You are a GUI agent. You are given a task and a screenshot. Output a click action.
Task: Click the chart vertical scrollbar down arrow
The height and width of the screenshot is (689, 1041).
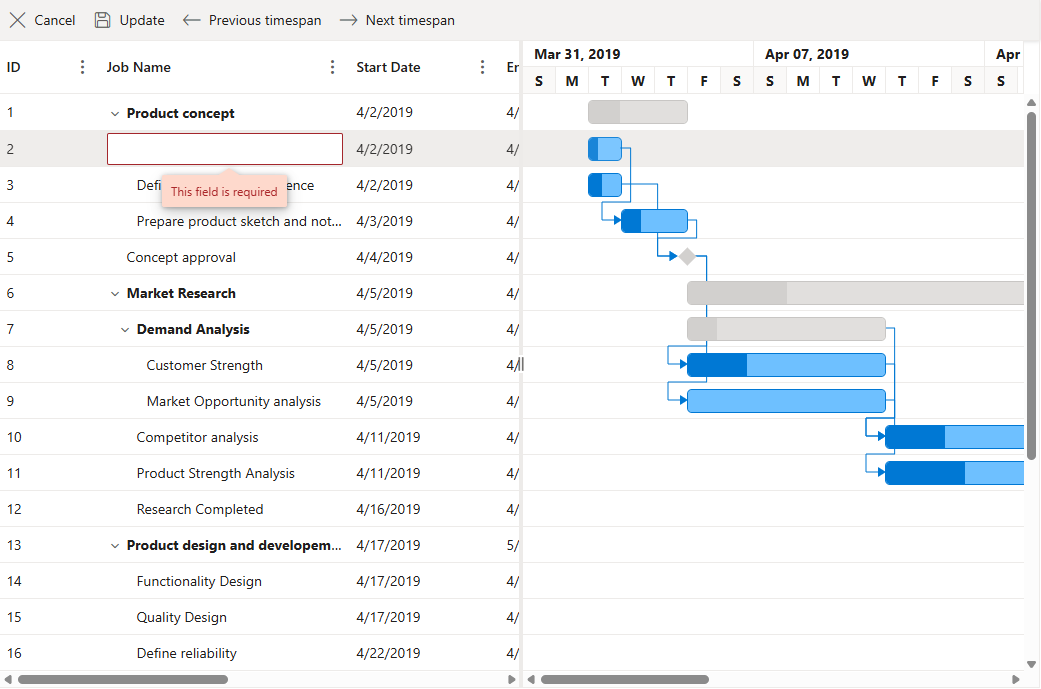pos(1031,664)
